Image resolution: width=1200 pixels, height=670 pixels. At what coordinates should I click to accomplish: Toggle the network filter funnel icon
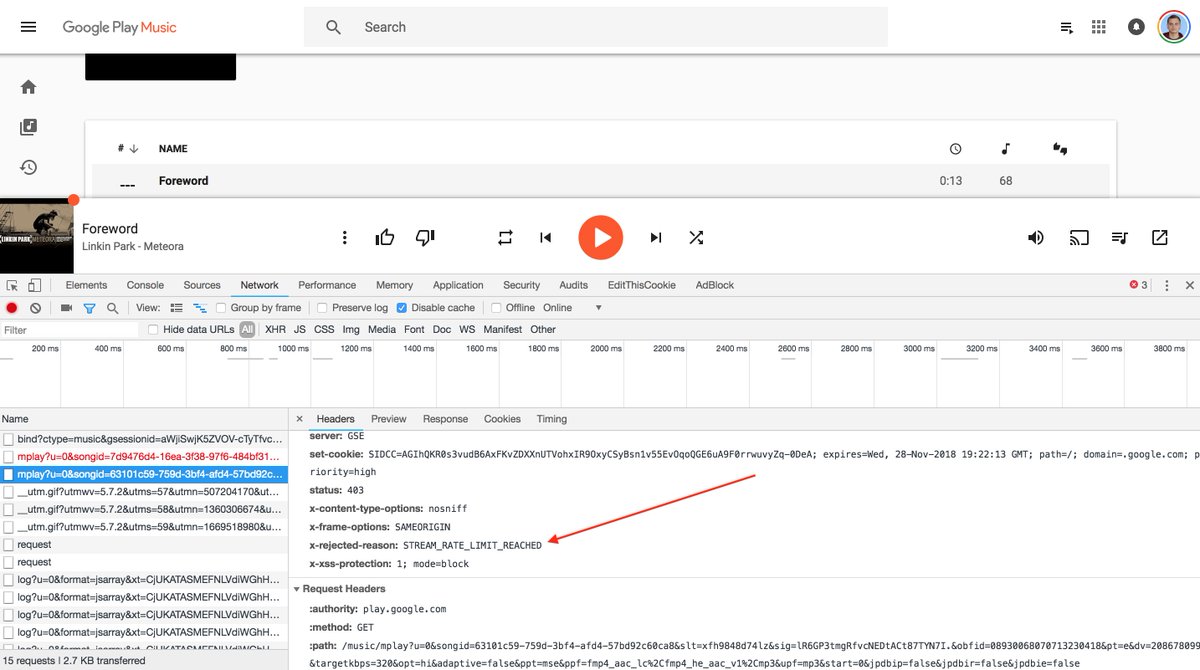[x=89, y=308]
